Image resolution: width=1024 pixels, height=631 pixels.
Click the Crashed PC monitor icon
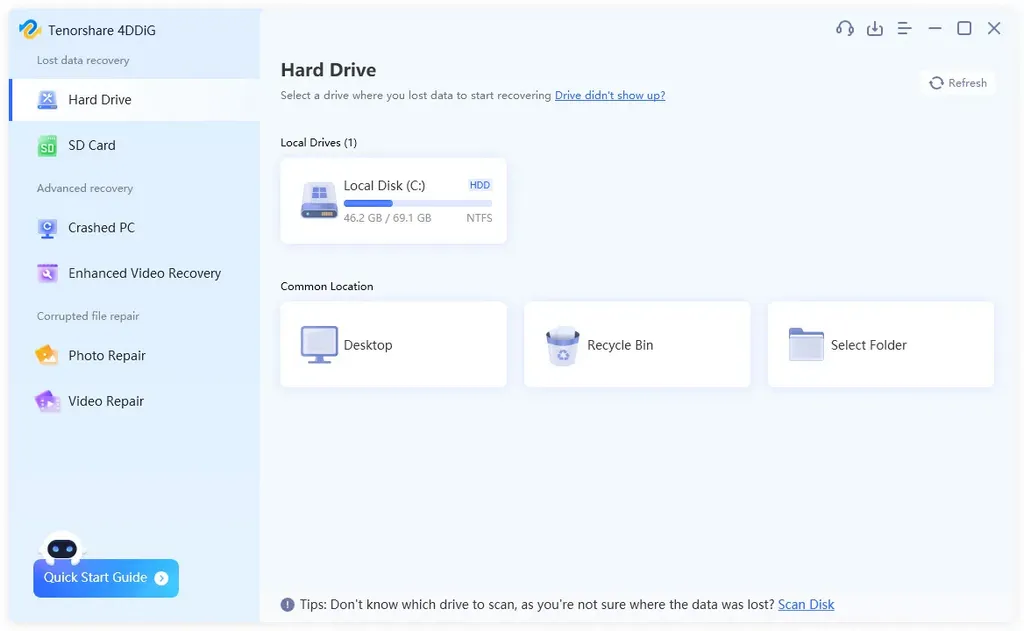pyautogui.click(x=47, y=228)
